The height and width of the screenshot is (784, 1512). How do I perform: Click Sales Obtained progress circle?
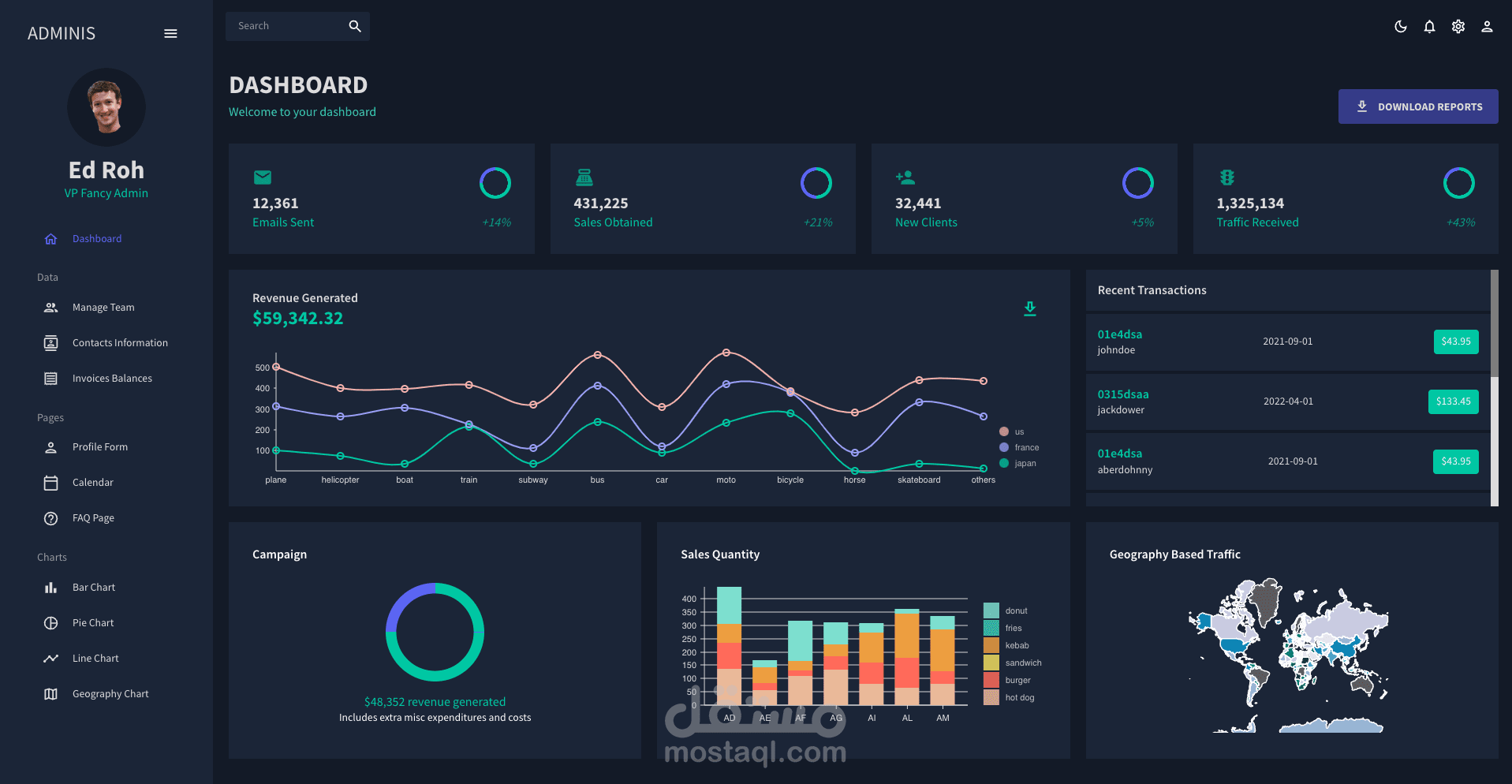click(816, 183)
